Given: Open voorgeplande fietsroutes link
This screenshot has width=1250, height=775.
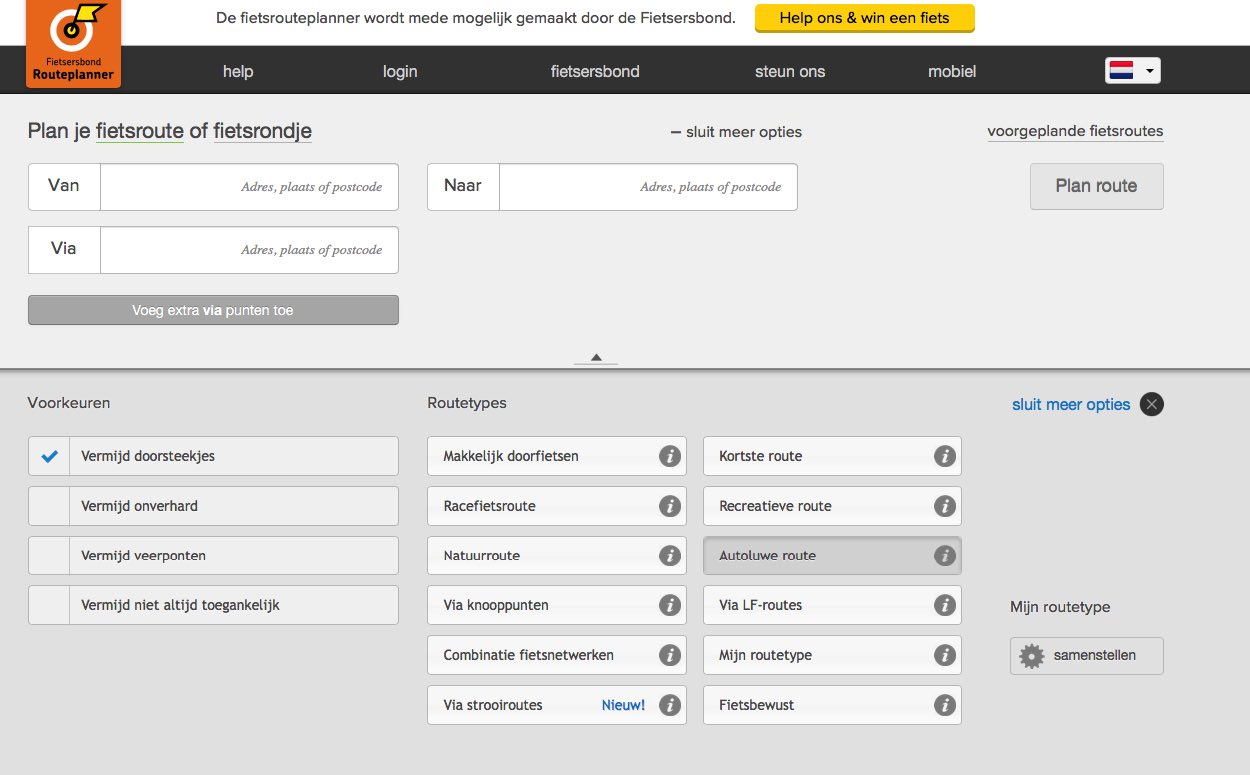Looking at the screenshot, I should tap(1075, 131).
